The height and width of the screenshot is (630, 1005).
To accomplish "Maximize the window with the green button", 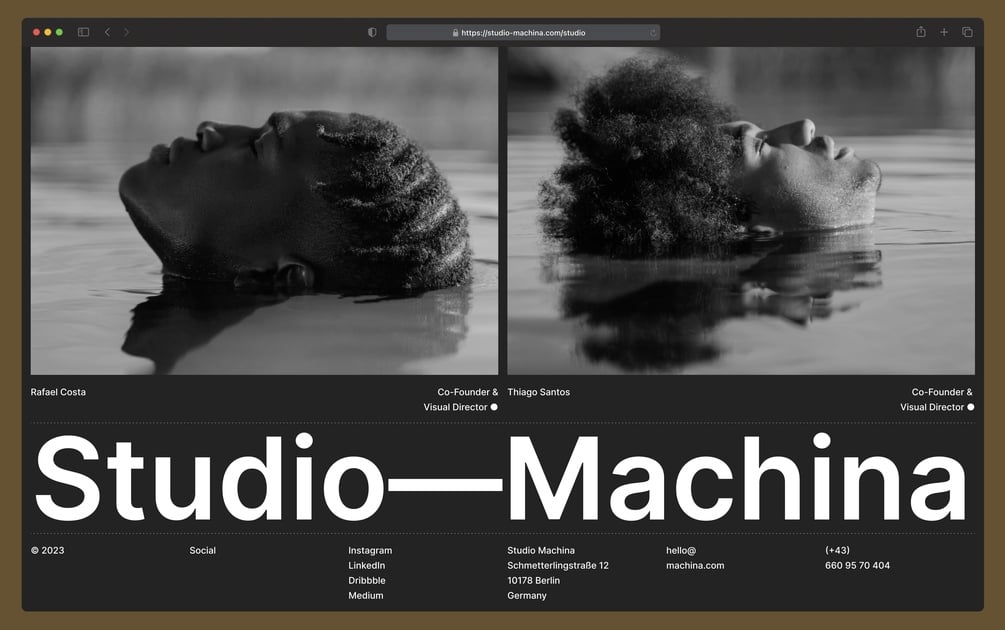I will 59,32.
